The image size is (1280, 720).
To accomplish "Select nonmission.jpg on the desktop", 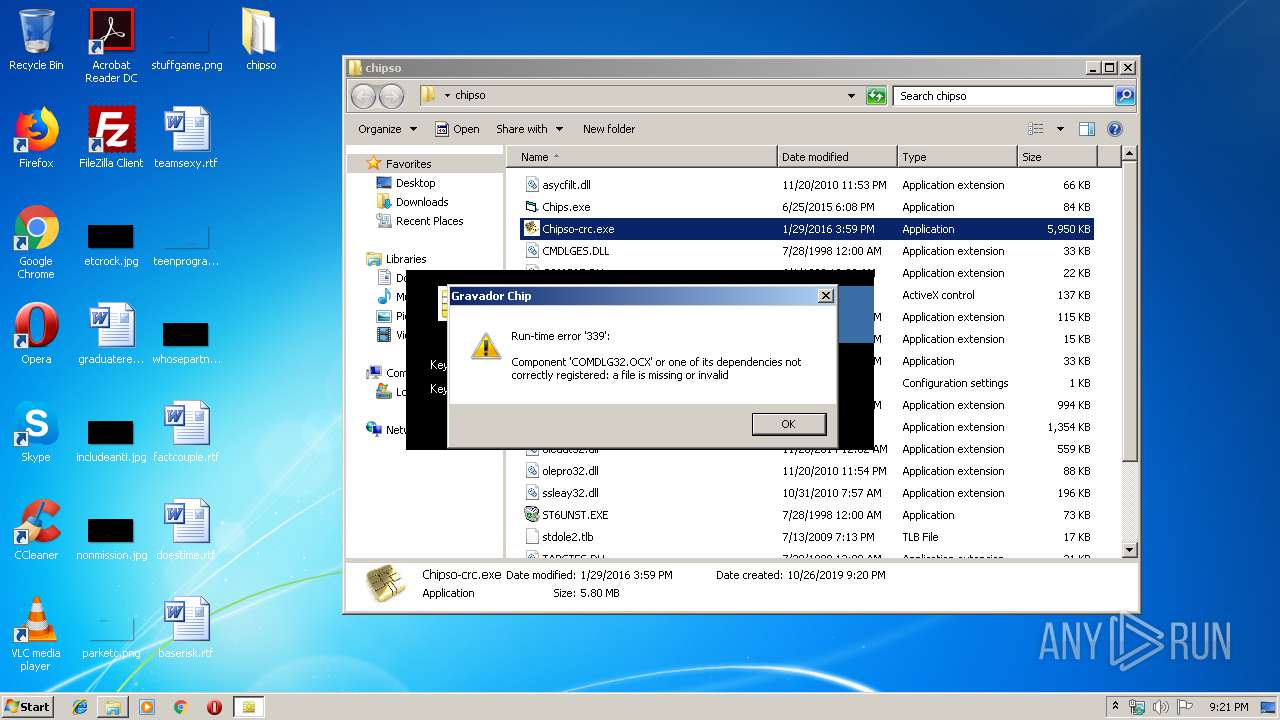I will click(x=111, y=538).
